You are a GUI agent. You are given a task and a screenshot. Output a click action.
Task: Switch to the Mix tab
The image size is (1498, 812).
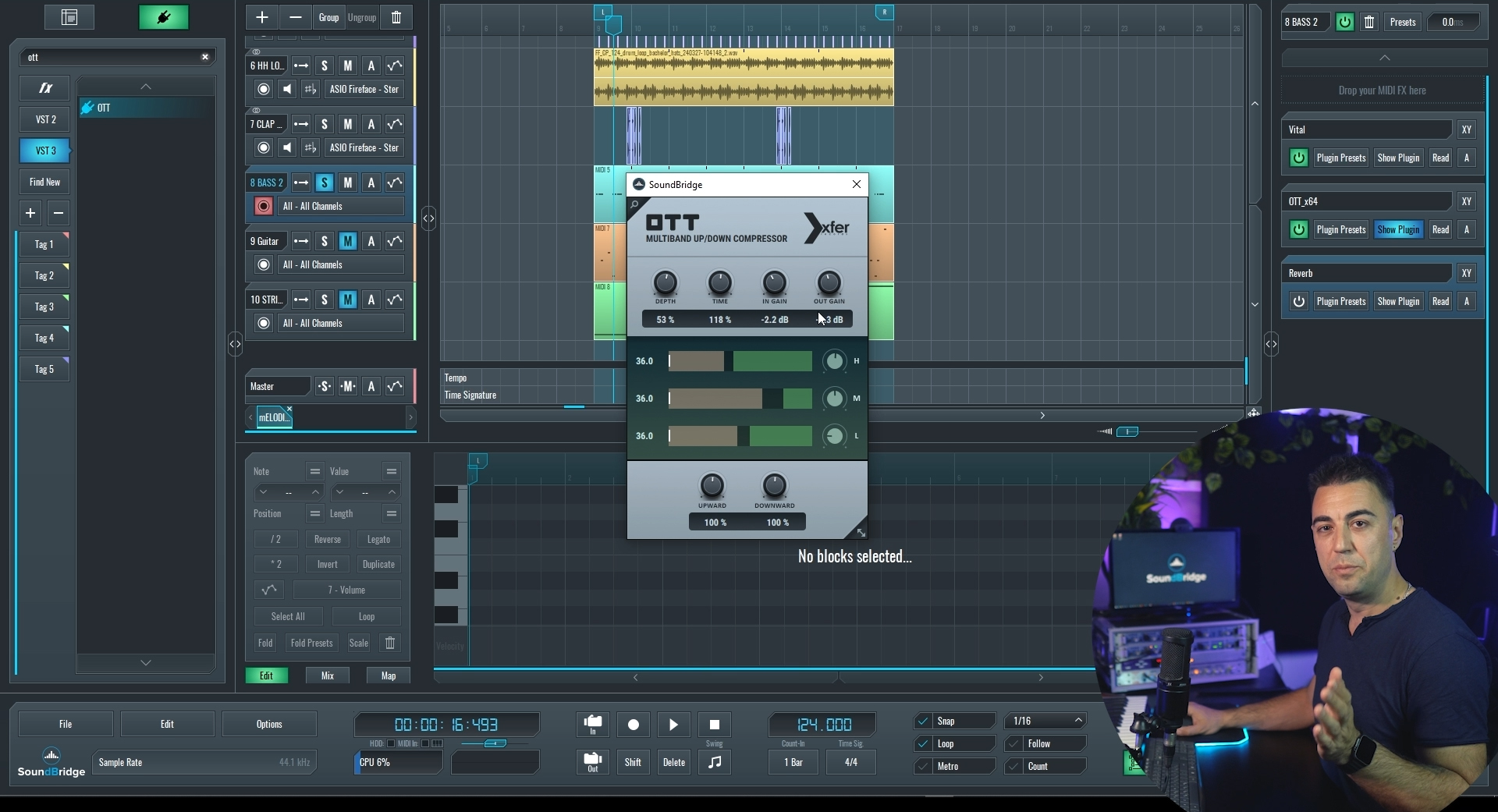click(327, 675)
